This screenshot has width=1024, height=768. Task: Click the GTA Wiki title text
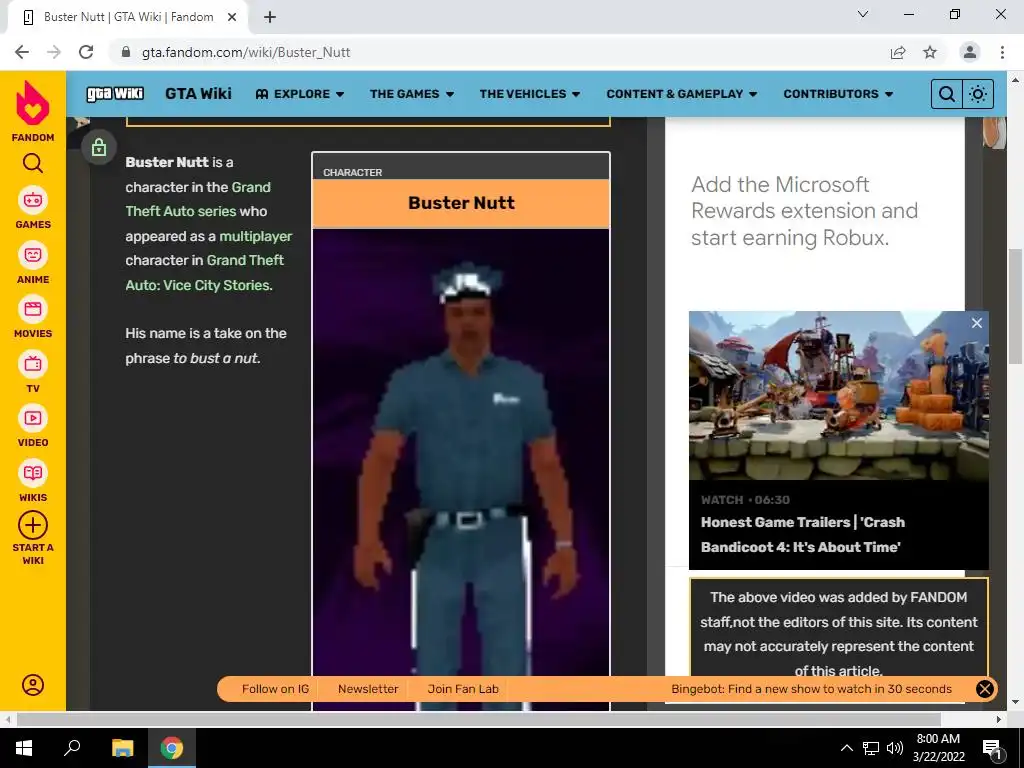pyautogui.click(x=199, y=93)
